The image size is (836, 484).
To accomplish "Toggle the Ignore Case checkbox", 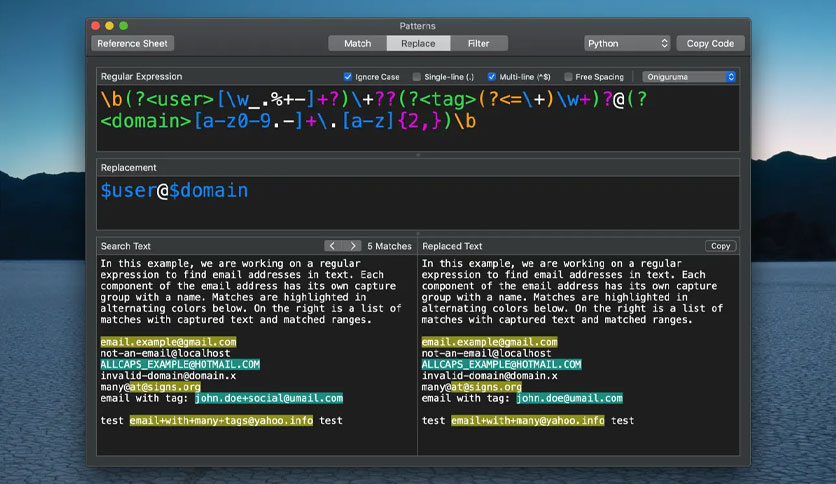I will click(x=348, y=77).
